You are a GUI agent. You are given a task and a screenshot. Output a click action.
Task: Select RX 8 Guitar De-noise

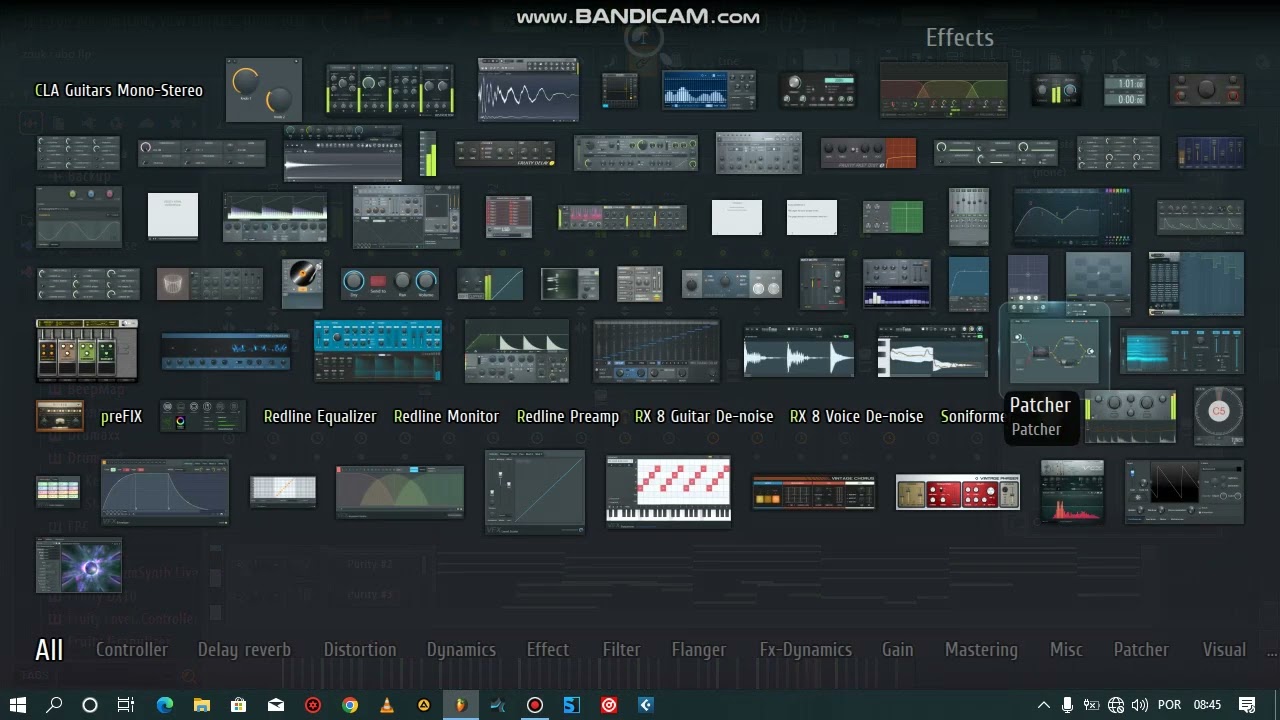coord(704,416)
